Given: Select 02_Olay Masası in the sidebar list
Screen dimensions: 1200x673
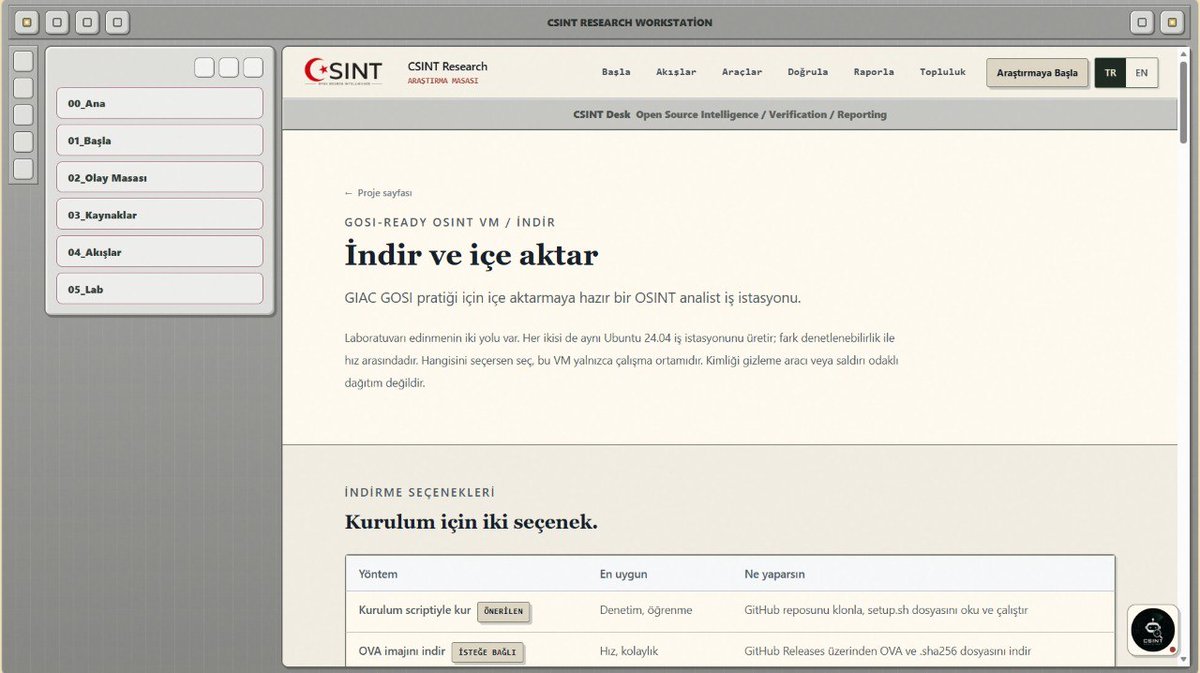Looking at the screenshot, I should (160, 177).
